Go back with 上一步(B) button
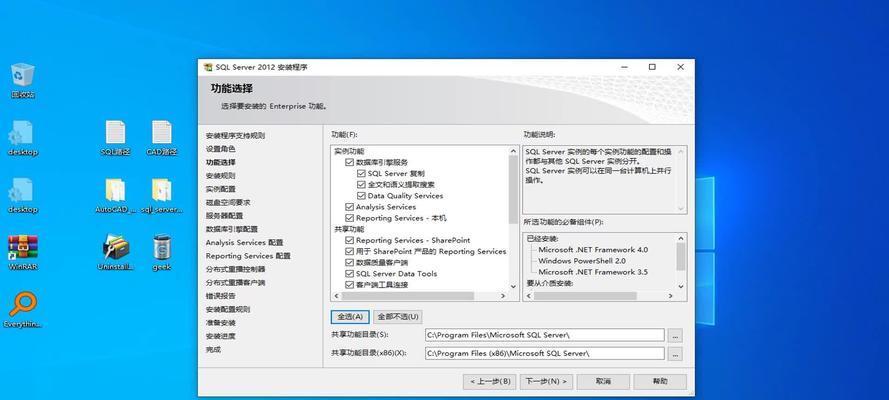Screen dimensions: 889x400 [489, 381]
